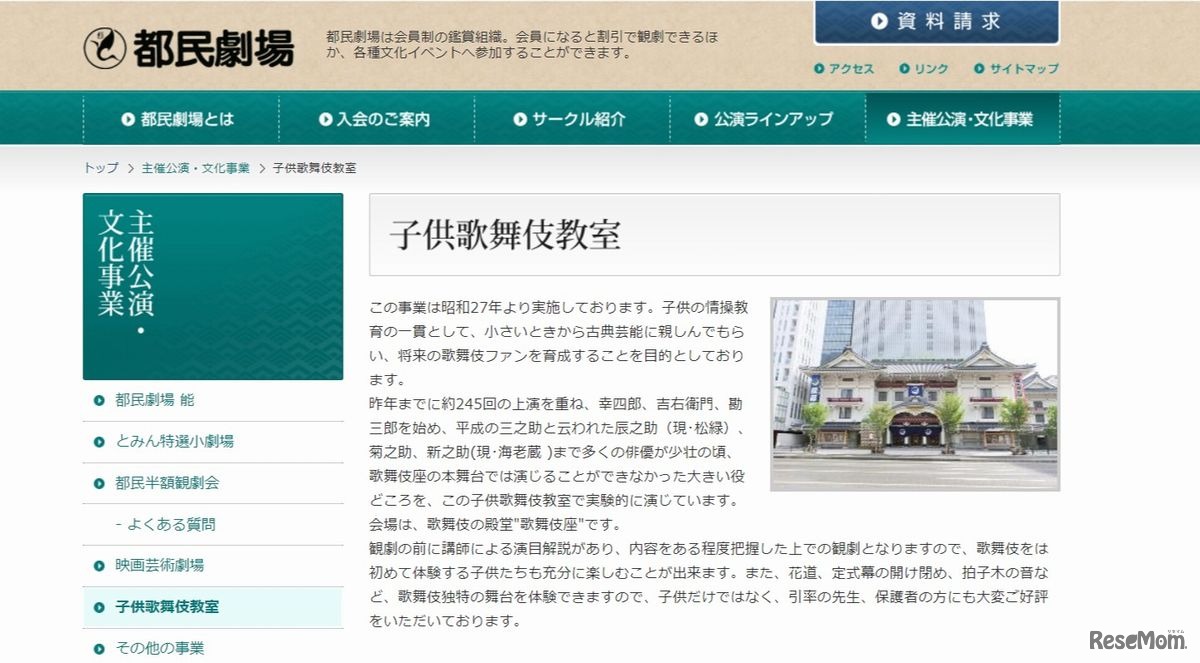Click 主催公演・文化事業 breadcrumb link
The width and height of the screenshot is (1200, 663).
196,168
